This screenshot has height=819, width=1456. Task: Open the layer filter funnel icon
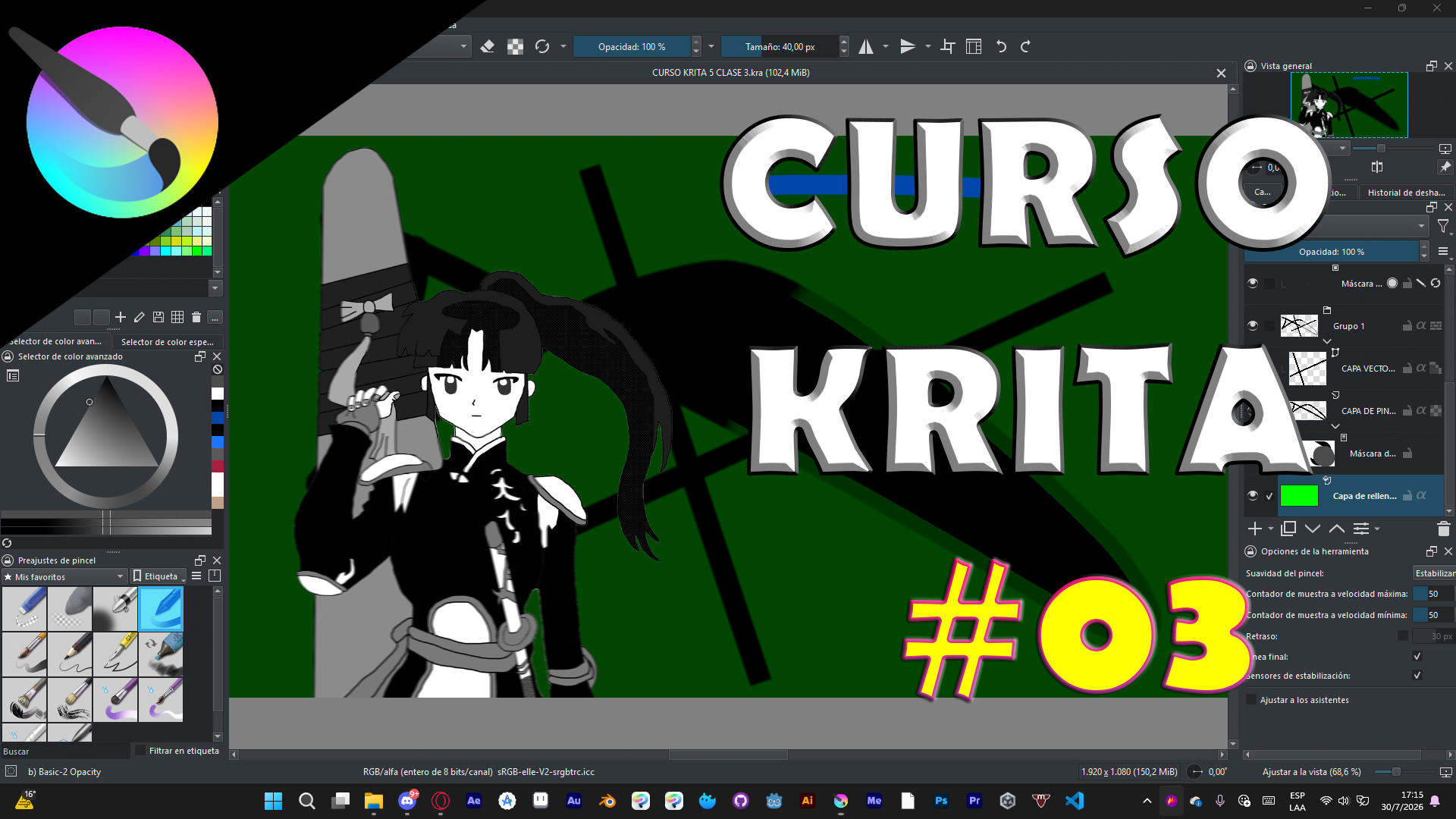tap(1443, 226)
